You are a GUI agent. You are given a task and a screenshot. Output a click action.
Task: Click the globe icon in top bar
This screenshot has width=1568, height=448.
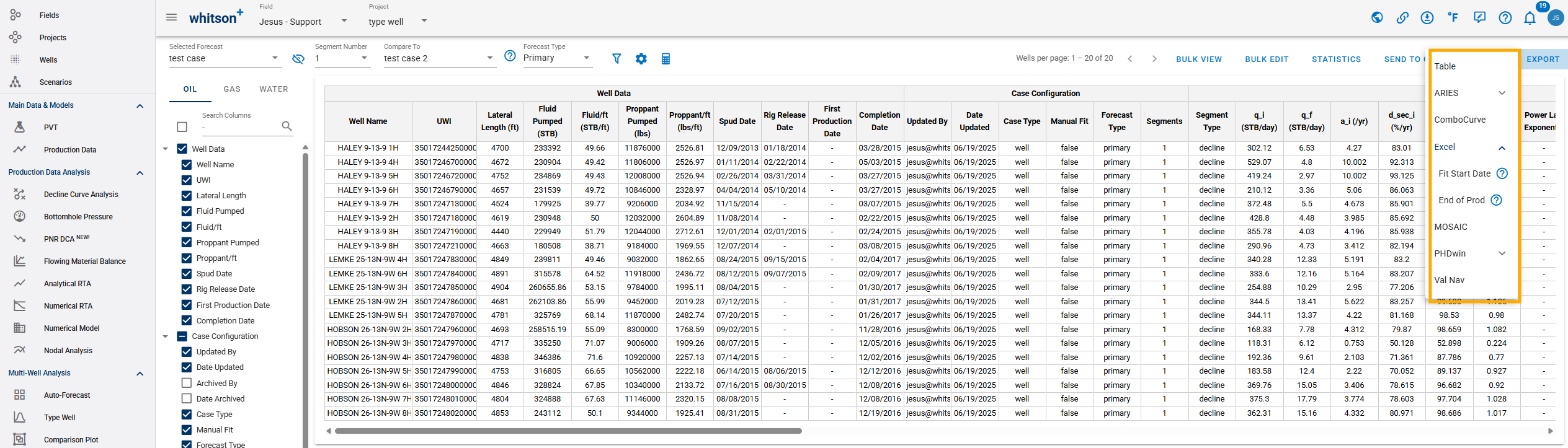pos(1377,17)
